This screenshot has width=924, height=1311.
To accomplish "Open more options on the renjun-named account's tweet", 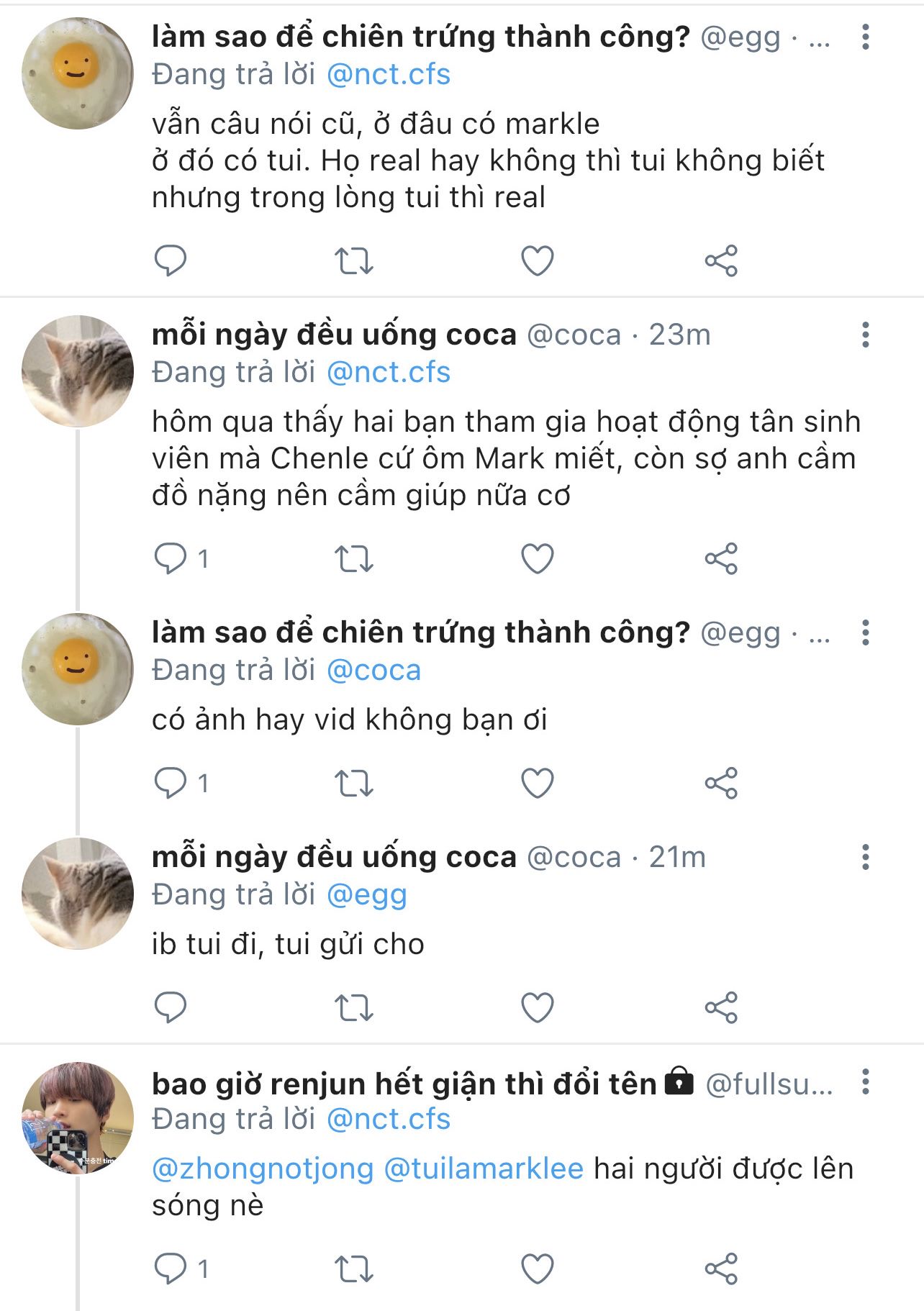I will (x=865, y=1081).
